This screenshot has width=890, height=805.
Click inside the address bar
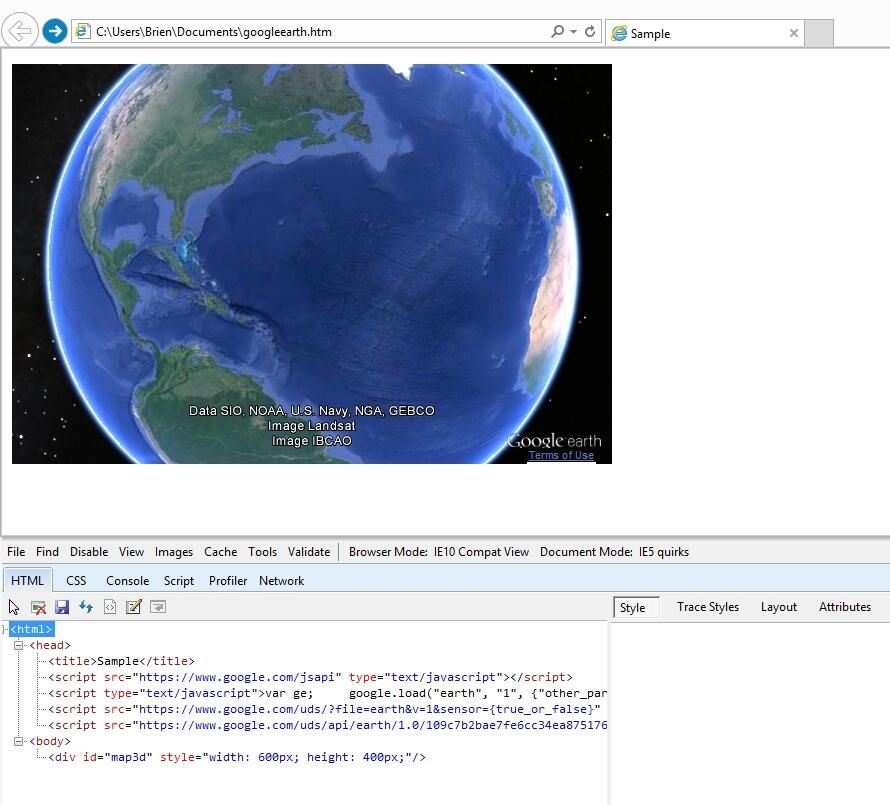[300, 30]
